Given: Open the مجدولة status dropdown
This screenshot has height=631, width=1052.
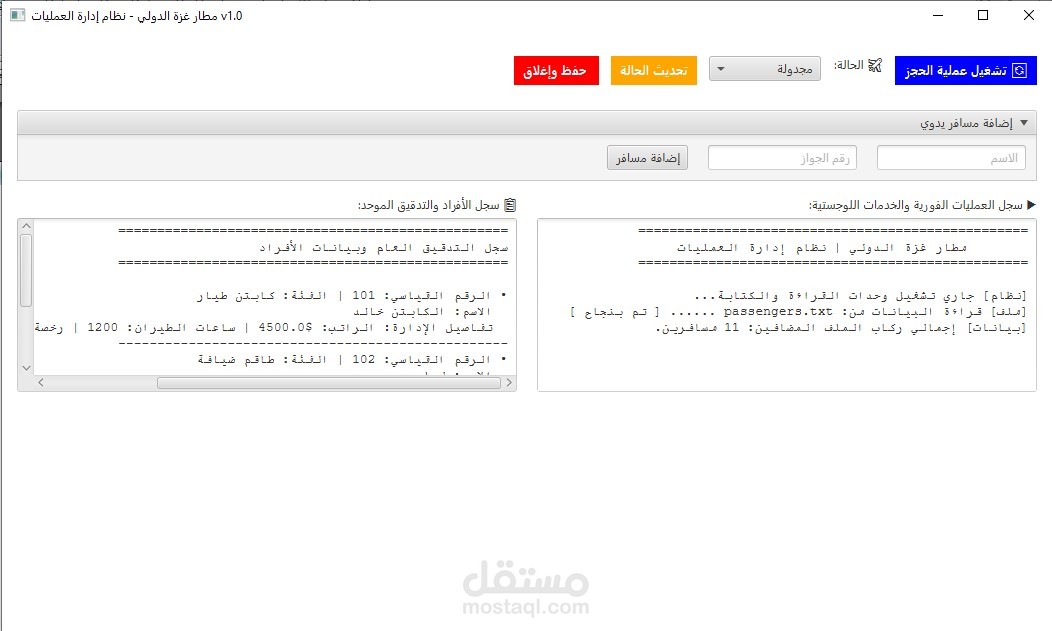Looking at the screenshot, I should point(765,69).
